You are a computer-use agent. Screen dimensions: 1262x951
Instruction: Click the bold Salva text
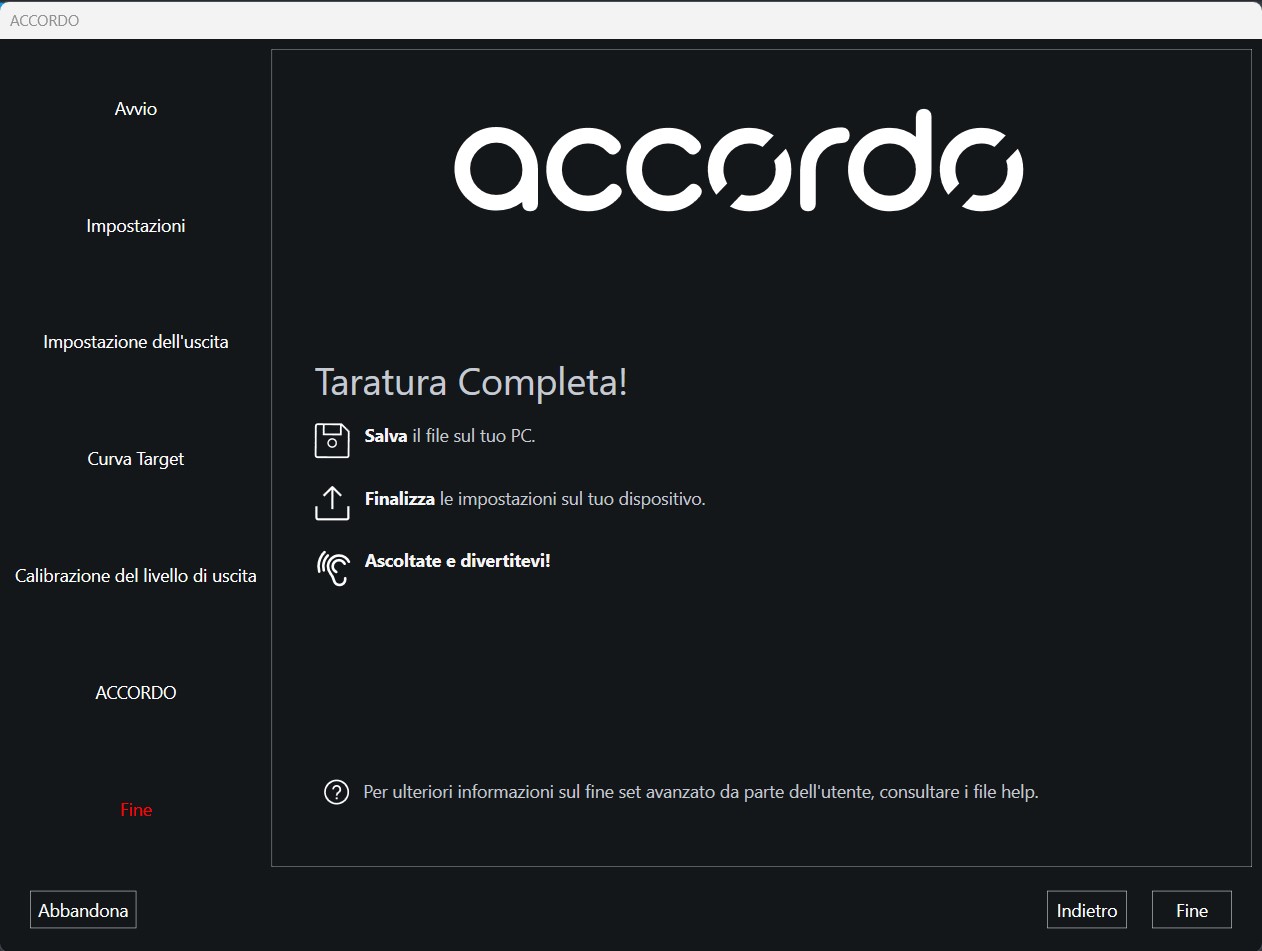[x=386, y=436]
